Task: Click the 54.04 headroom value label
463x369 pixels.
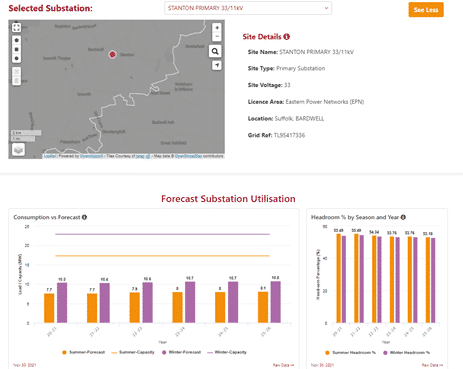Action: (x=374, y=232)
